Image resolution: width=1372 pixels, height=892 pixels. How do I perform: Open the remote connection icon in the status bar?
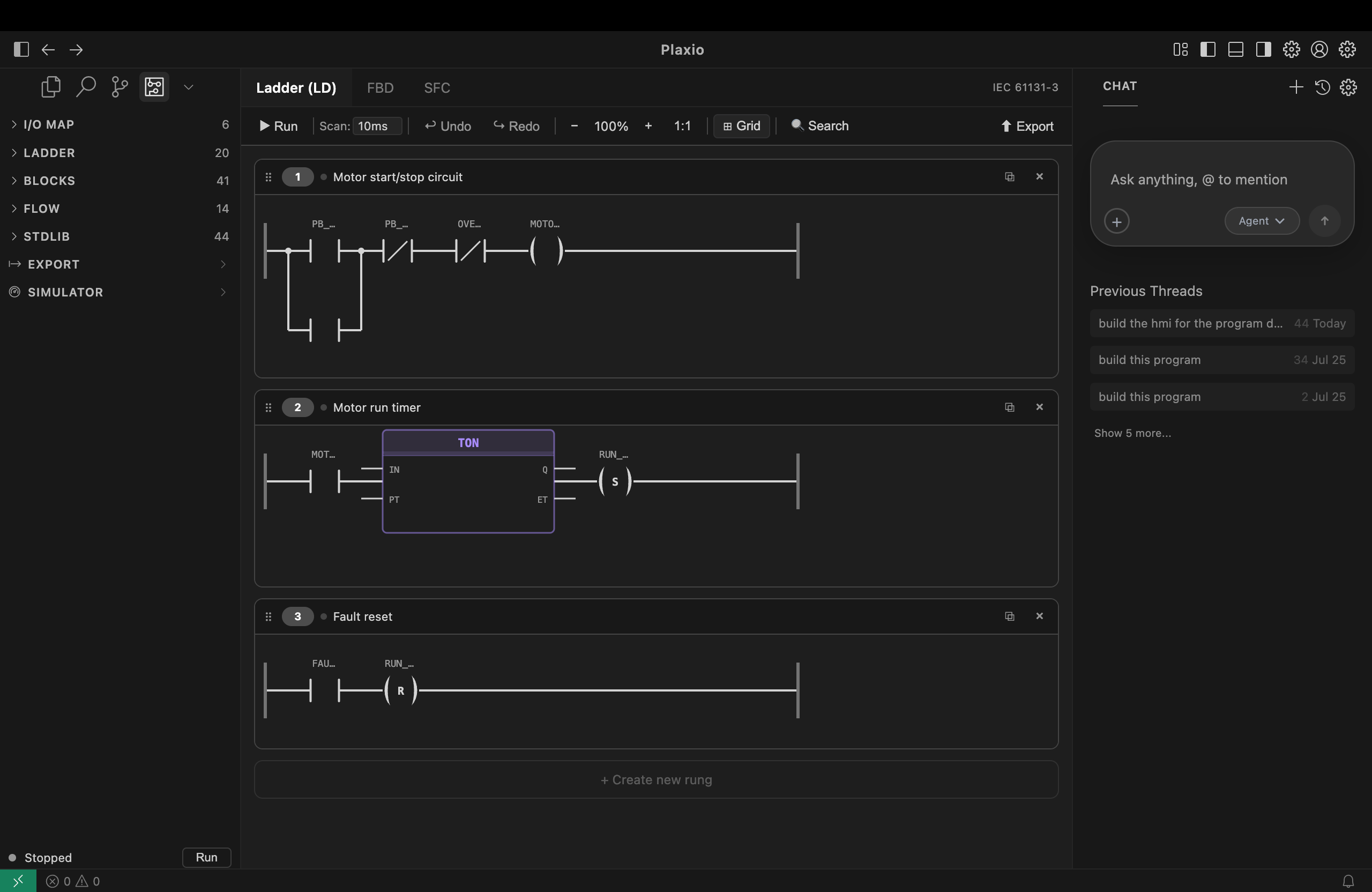coord(18,881)
